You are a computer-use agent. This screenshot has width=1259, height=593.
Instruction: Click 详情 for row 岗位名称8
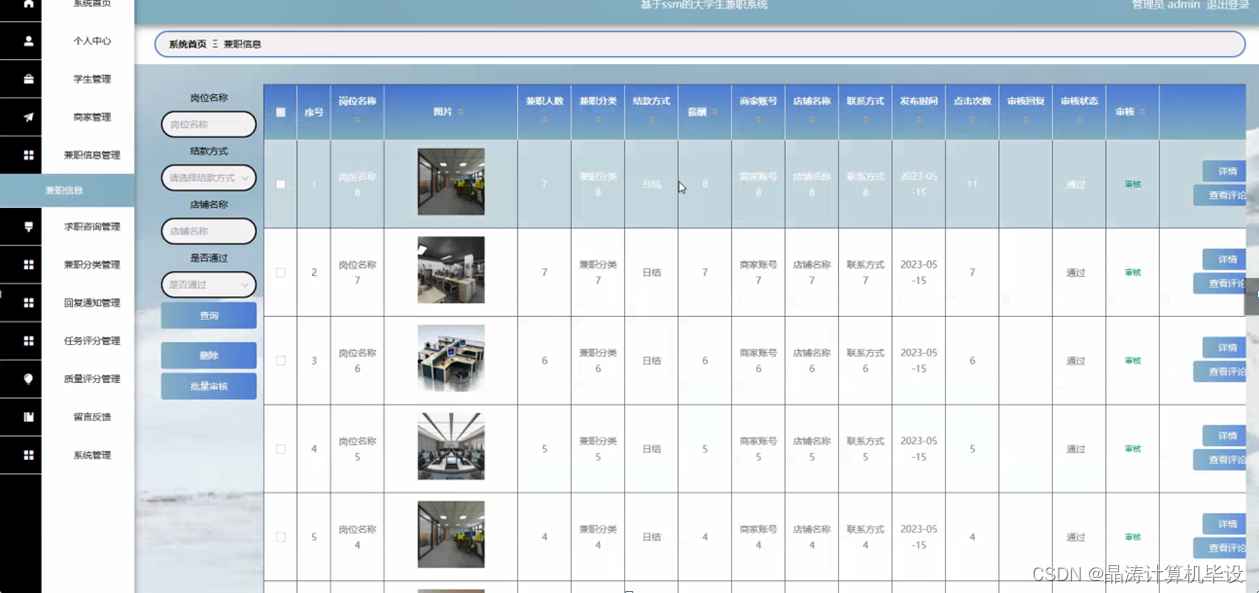(1225, 171)
